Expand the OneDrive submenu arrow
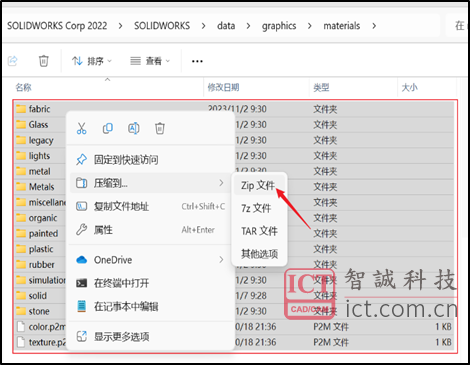Screen dimensions: 470x365 [221, 259]
